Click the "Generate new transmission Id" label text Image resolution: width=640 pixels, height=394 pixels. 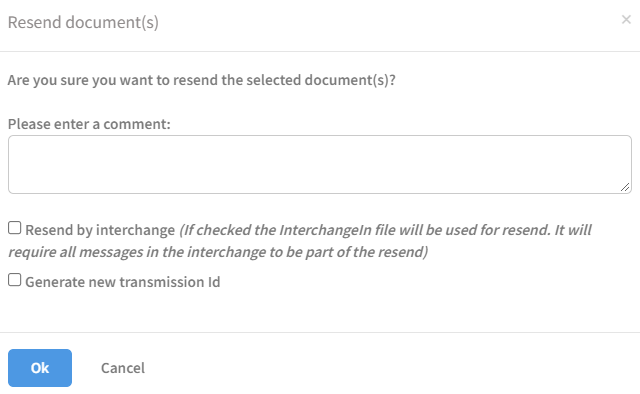click(x=123, y=282)
